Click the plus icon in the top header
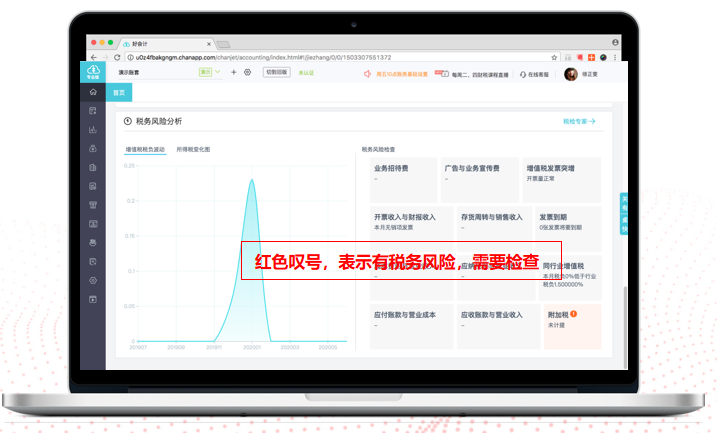Image resolution: width=717 pixels, height=433 pixels. point(233,73)
